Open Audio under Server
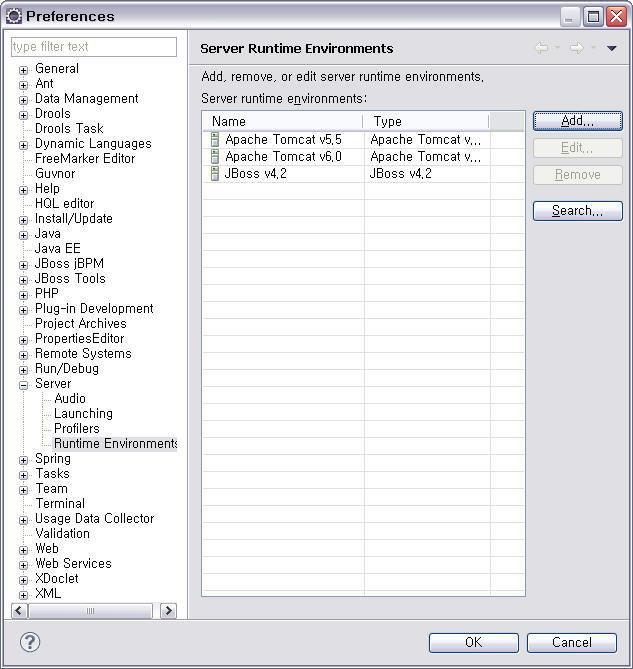 coord(70,398)
